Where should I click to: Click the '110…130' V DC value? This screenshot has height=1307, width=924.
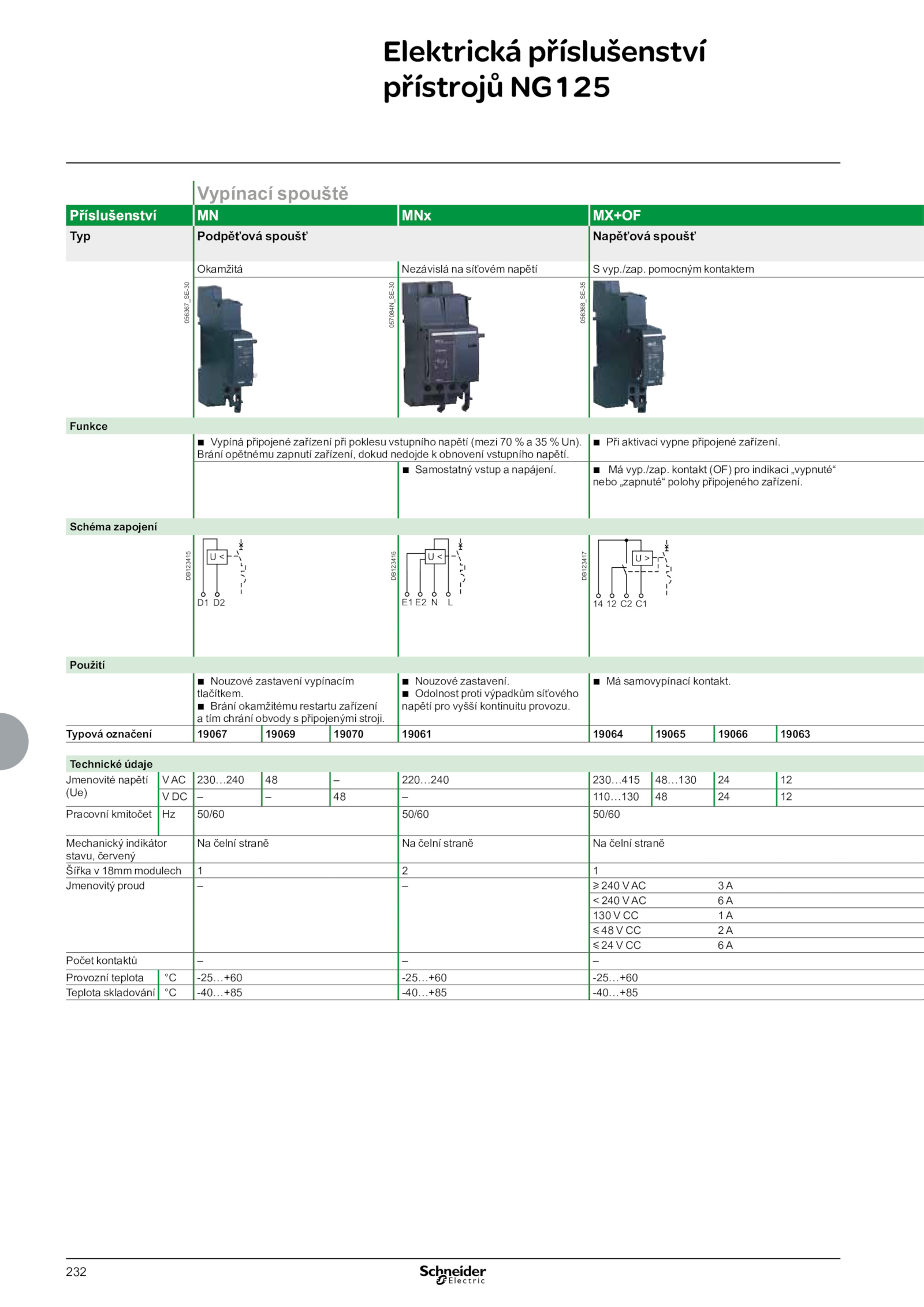616,796
